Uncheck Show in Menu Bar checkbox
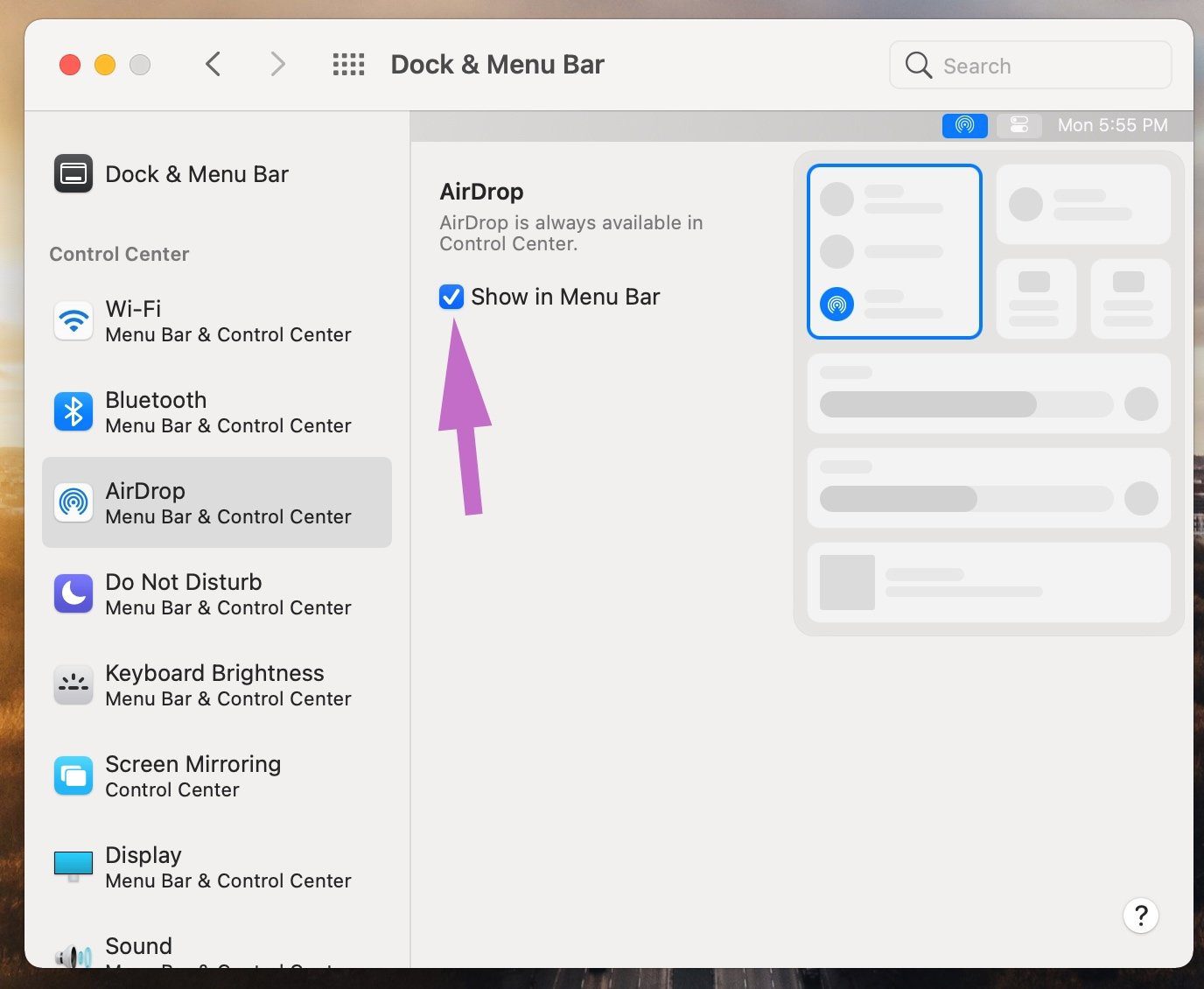The width and height of the screenshot is (1204, 989). pyautogui.click(x=451, y=297)
